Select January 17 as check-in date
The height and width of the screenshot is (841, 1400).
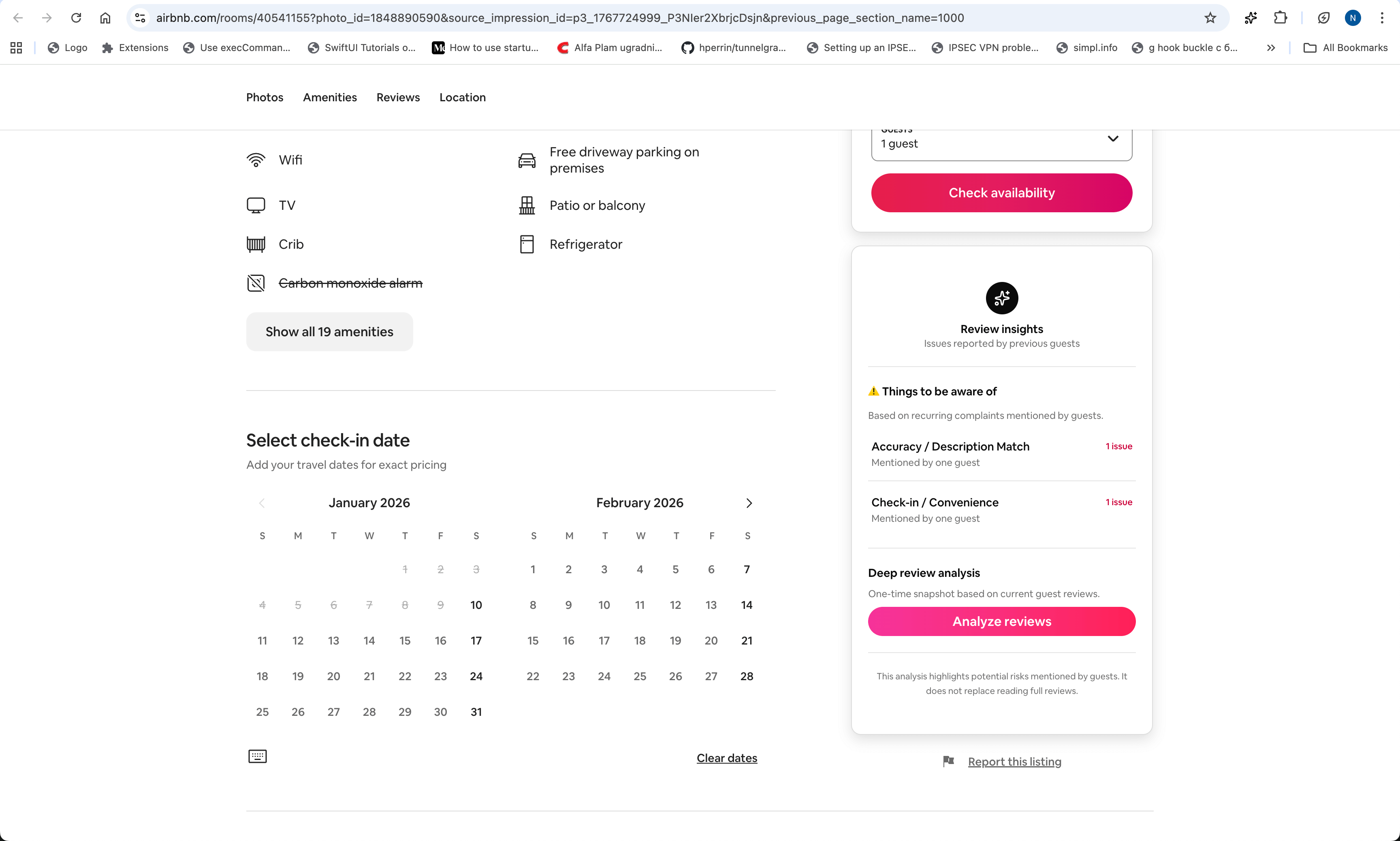(476, 640)
